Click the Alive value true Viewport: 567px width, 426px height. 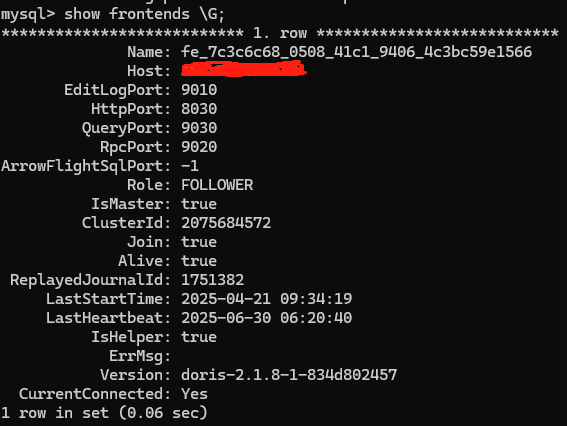tap(199, 261)
